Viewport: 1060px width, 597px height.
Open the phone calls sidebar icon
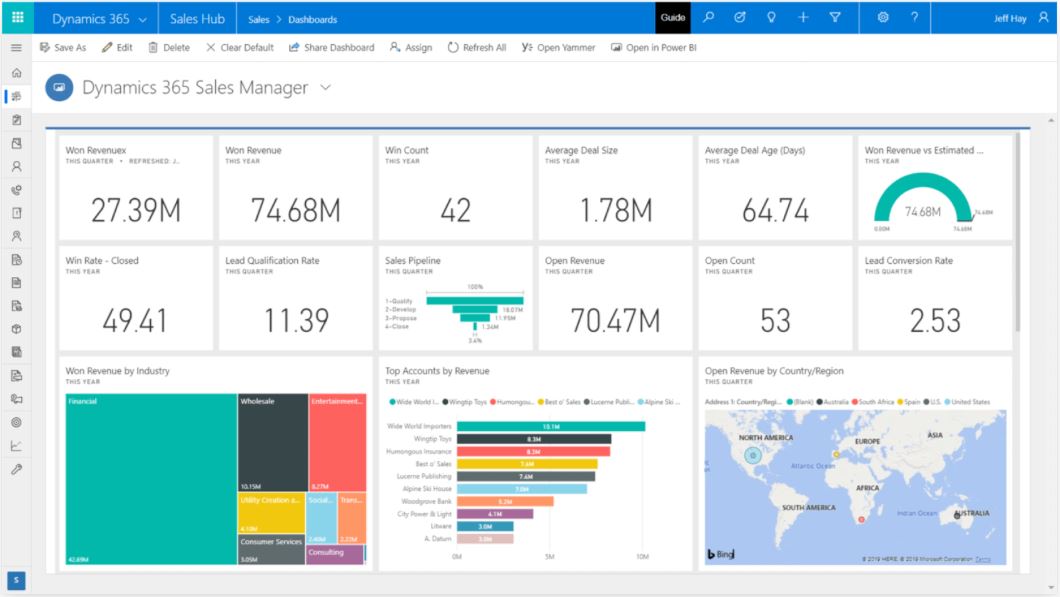[16, 190]
